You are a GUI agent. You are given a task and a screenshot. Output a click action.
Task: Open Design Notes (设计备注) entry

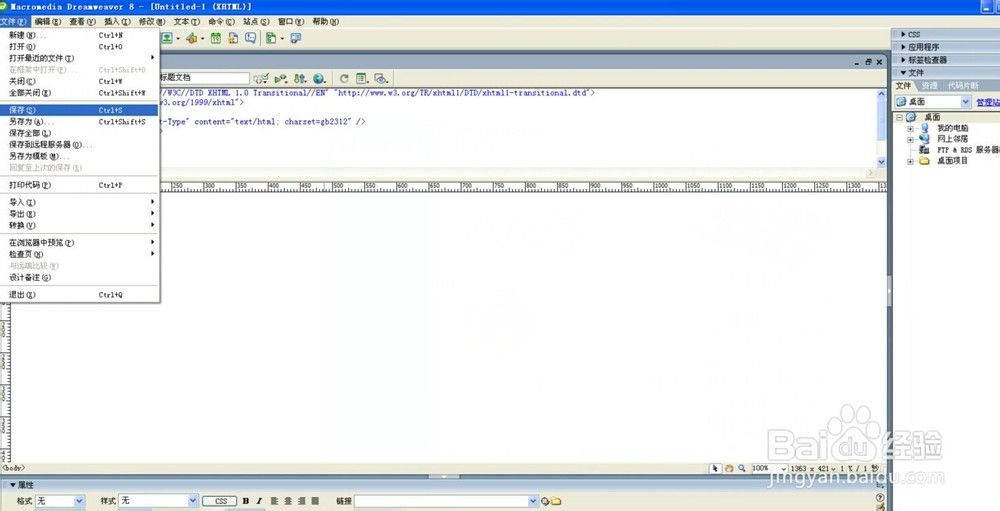80,278
